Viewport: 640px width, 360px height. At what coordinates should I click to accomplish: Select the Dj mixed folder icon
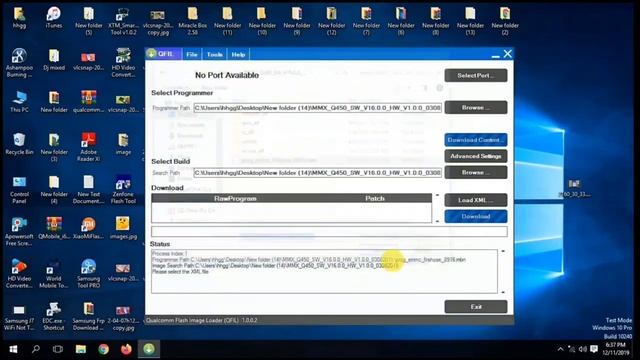click(54, 60)
